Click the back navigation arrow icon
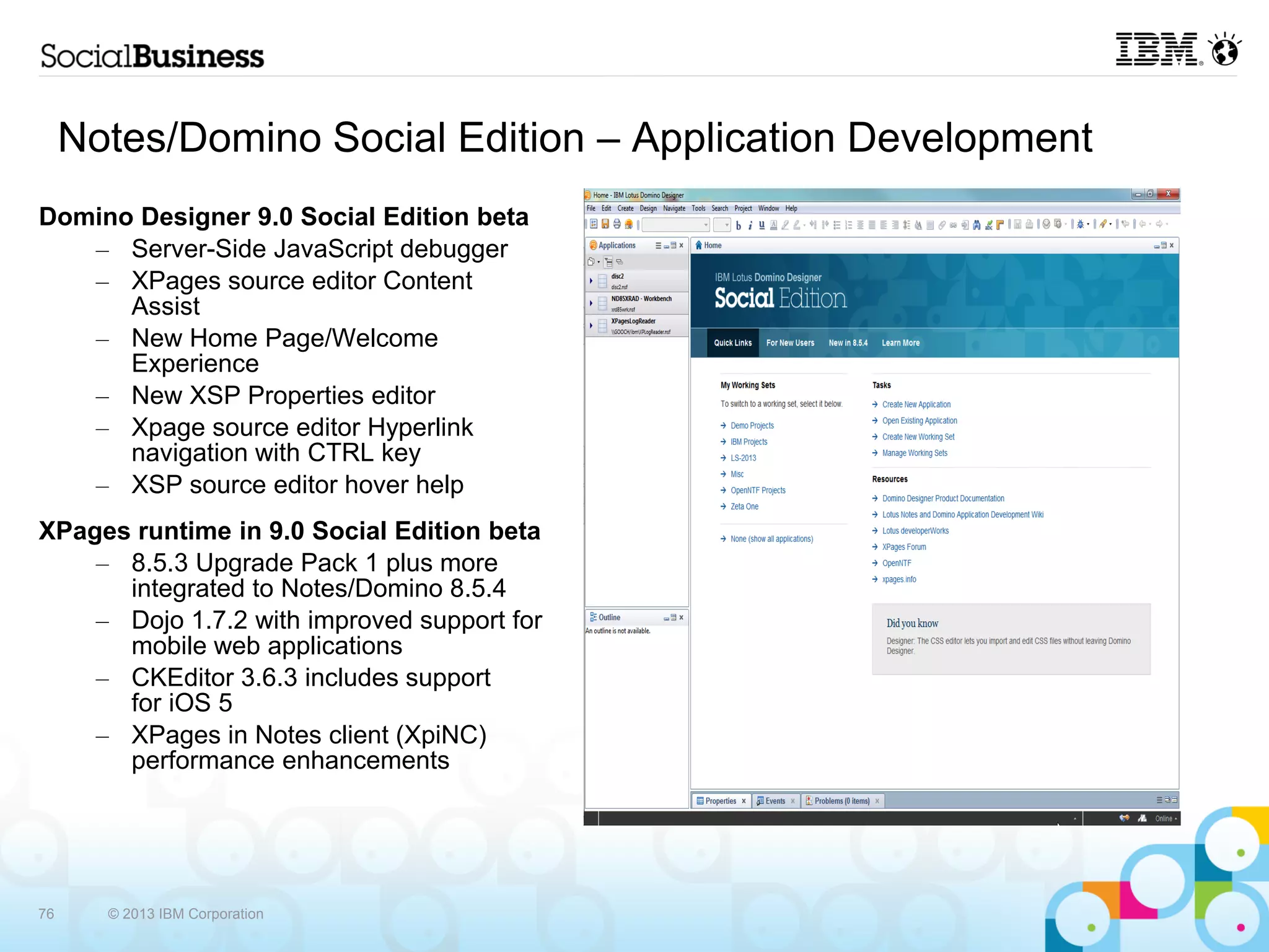 [x=1143, y=224]
